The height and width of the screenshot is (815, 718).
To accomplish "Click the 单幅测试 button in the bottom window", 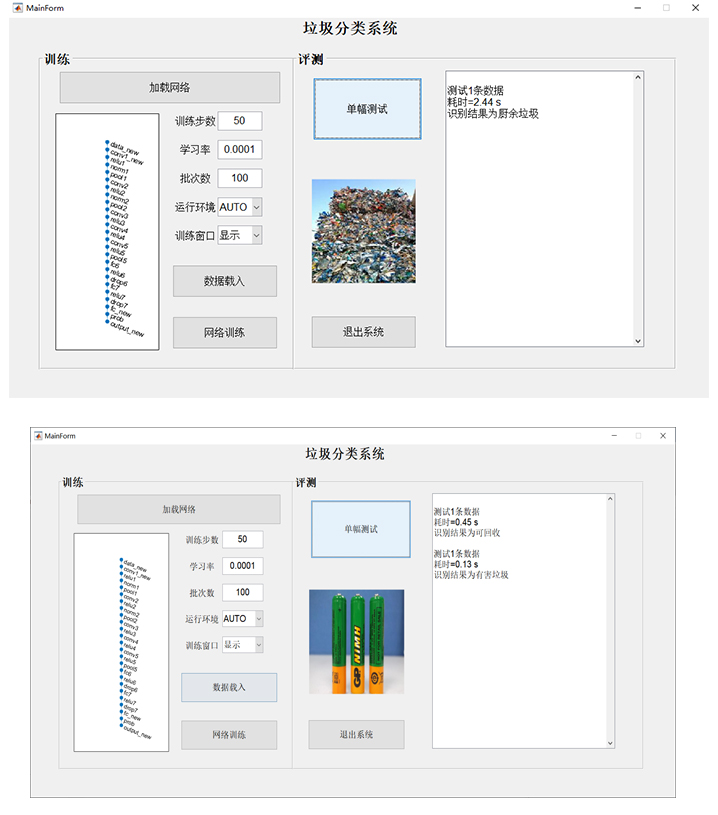I will pos(361,529).
